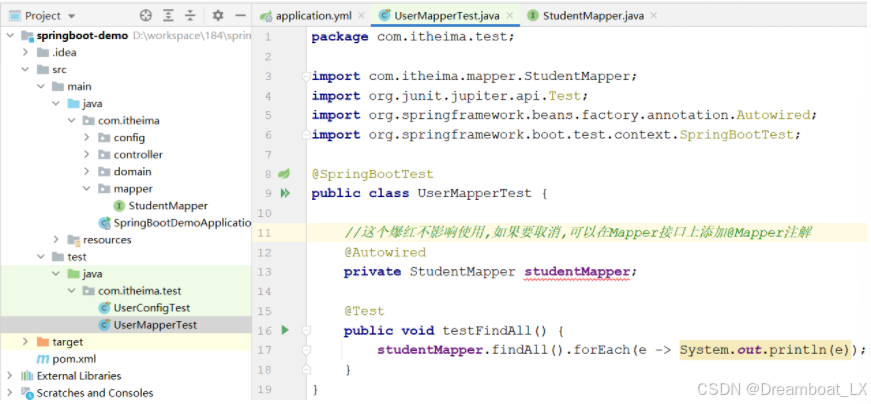The image size is (871, 404).
Task: Click the External Libraries icon
Action: click(x=27, y=376)
